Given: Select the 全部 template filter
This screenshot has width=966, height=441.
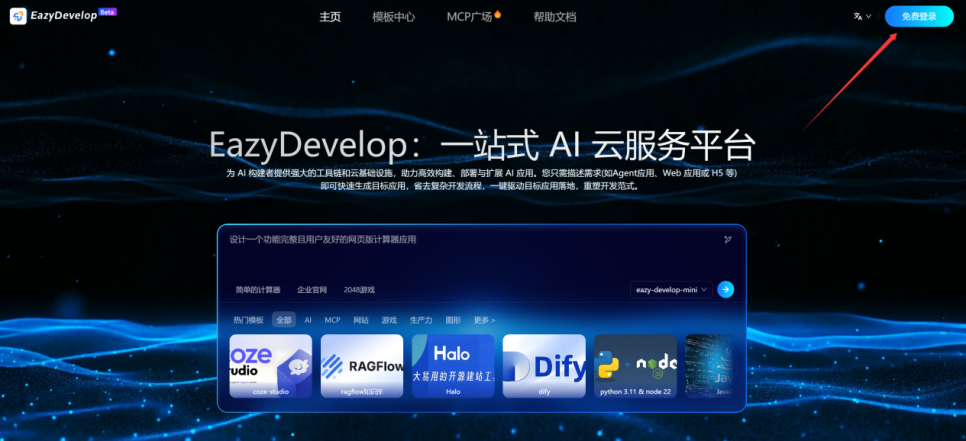Looking at the screenshot, I should point(284,320).
